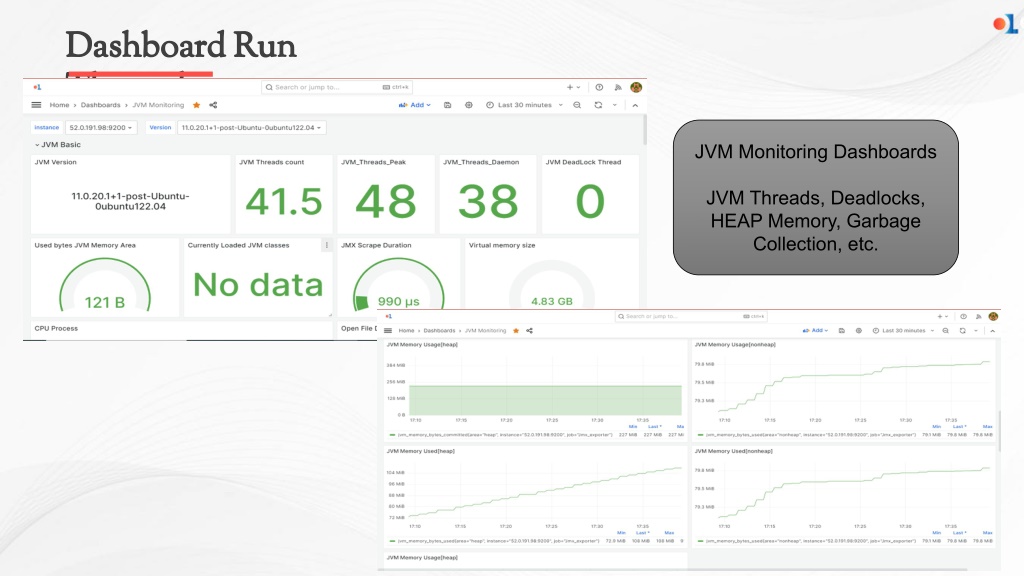This screenshot has width=1024, height=576.
Task: Open the help icon in lower dashboard
Action: coord(963,316)
